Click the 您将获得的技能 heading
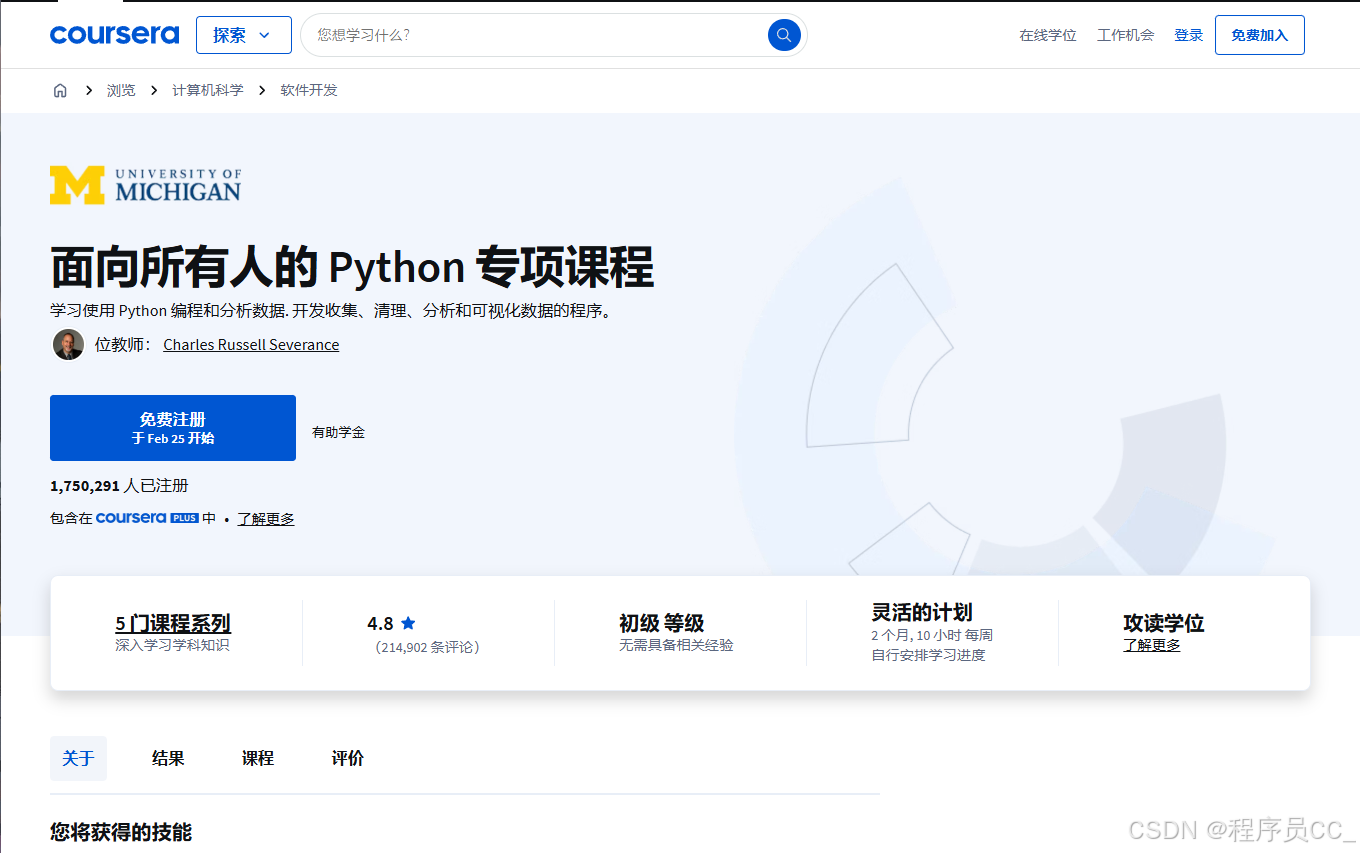1360x853 pixels. (x=121, y=831)
